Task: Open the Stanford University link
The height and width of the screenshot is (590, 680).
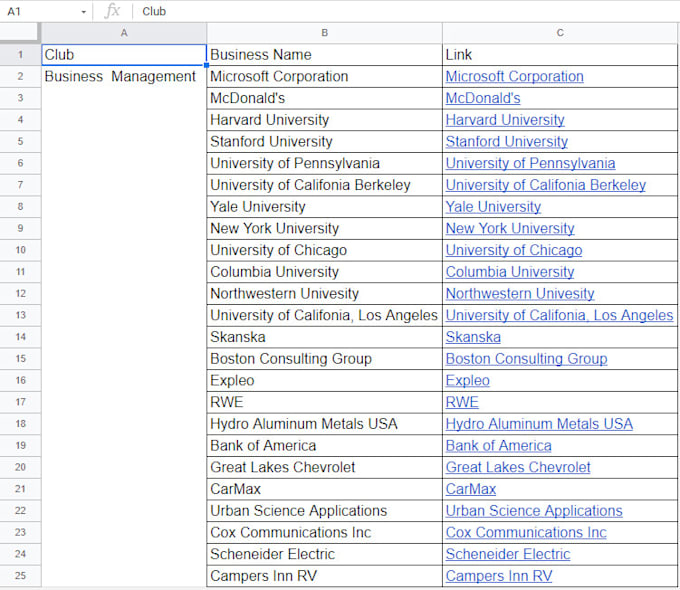Action: pos(507,142)
